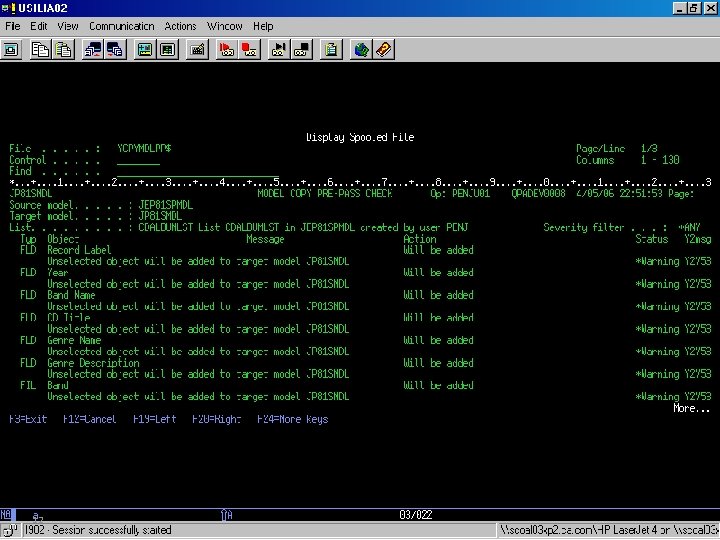Screen dimensions: 720x540
Task: Click the F12=Cancel function key
Action: tap(90, 419)
